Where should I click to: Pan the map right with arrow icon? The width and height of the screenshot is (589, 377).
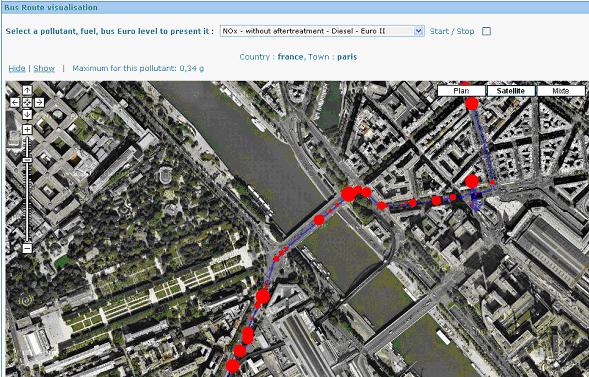(39, 102)
